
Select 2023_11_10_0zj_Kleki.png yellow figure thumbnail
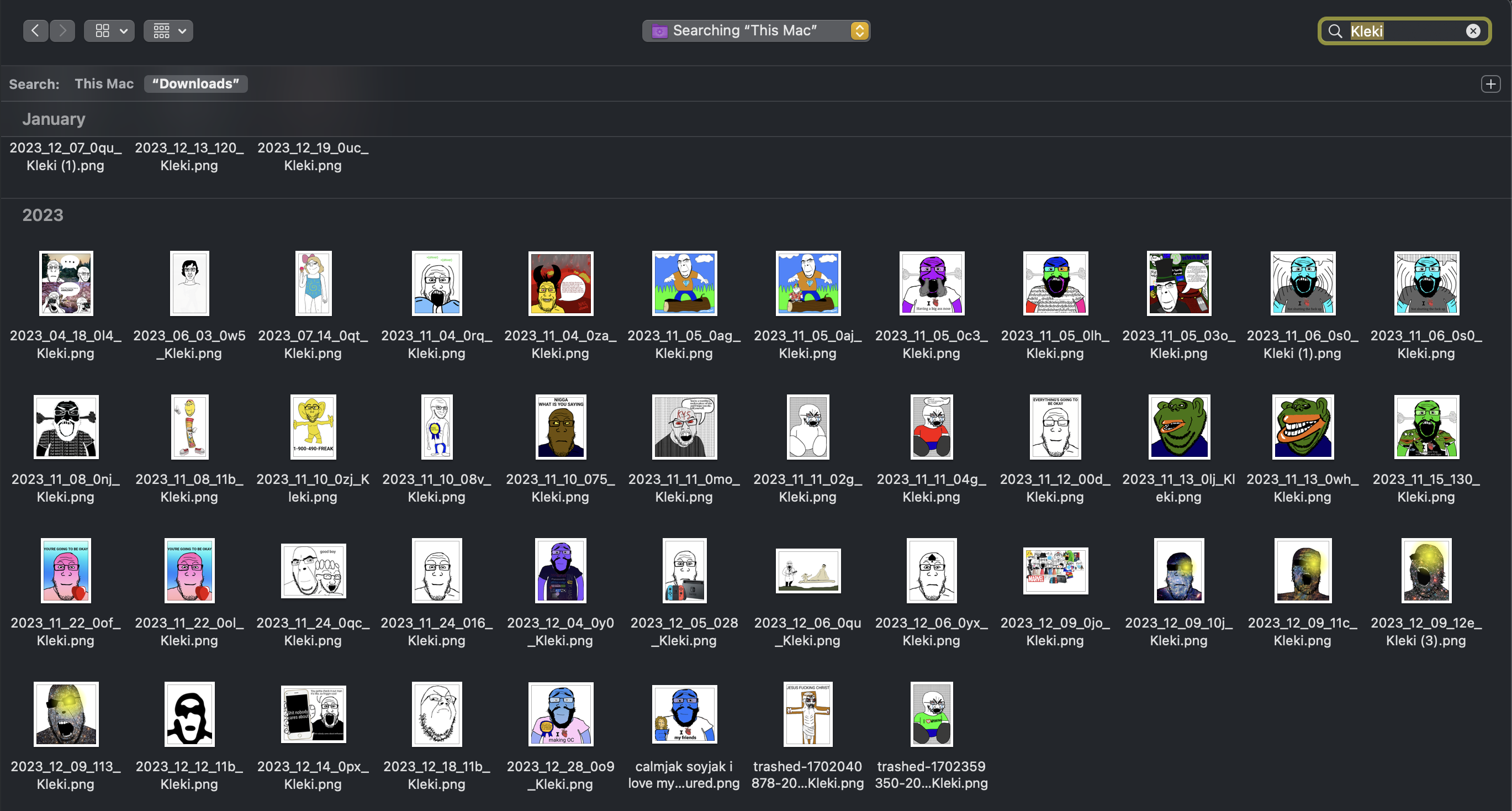pyautogui.click(x=313, y=427)
